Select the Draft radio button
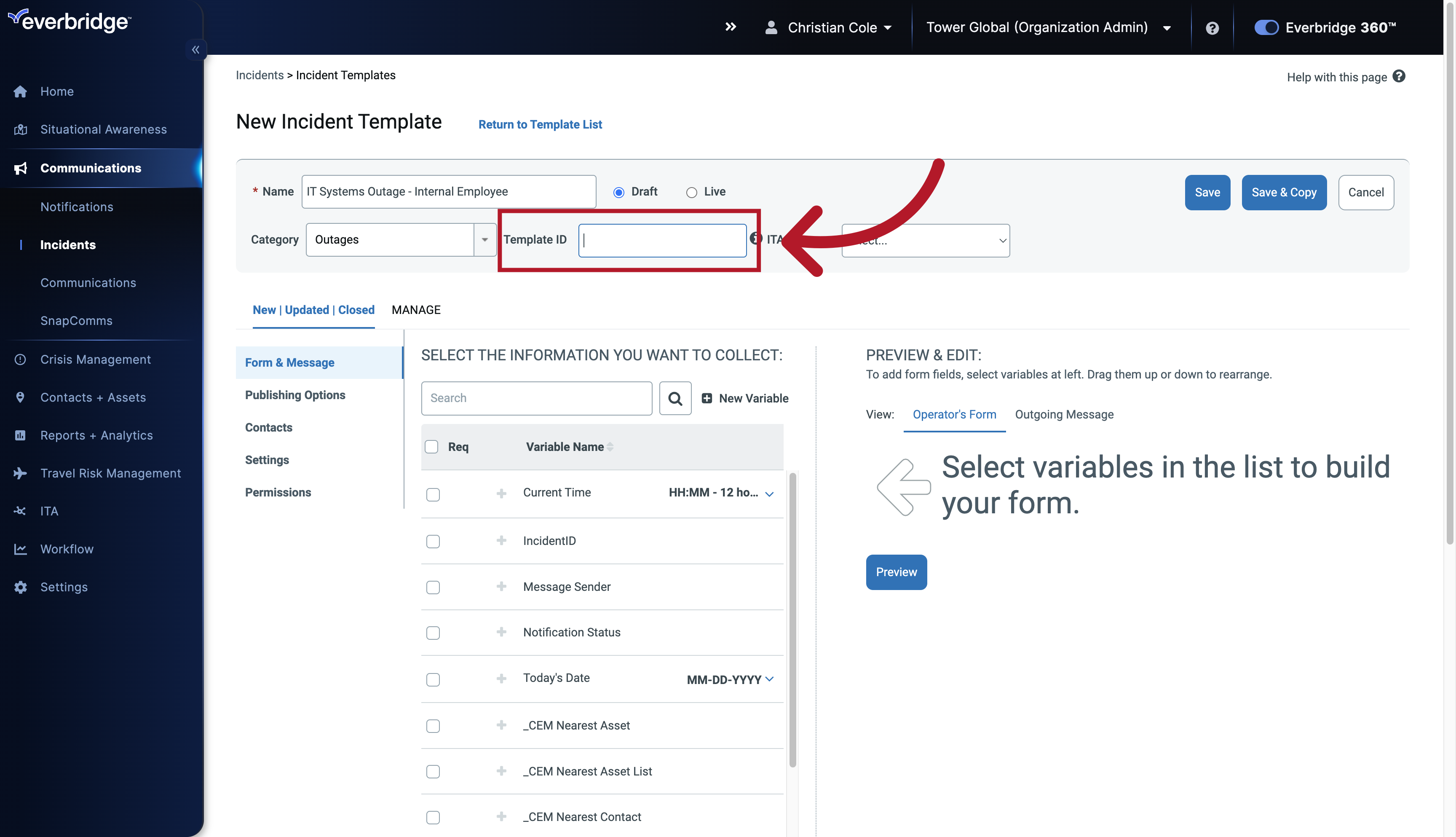 [x=618, y=192]
